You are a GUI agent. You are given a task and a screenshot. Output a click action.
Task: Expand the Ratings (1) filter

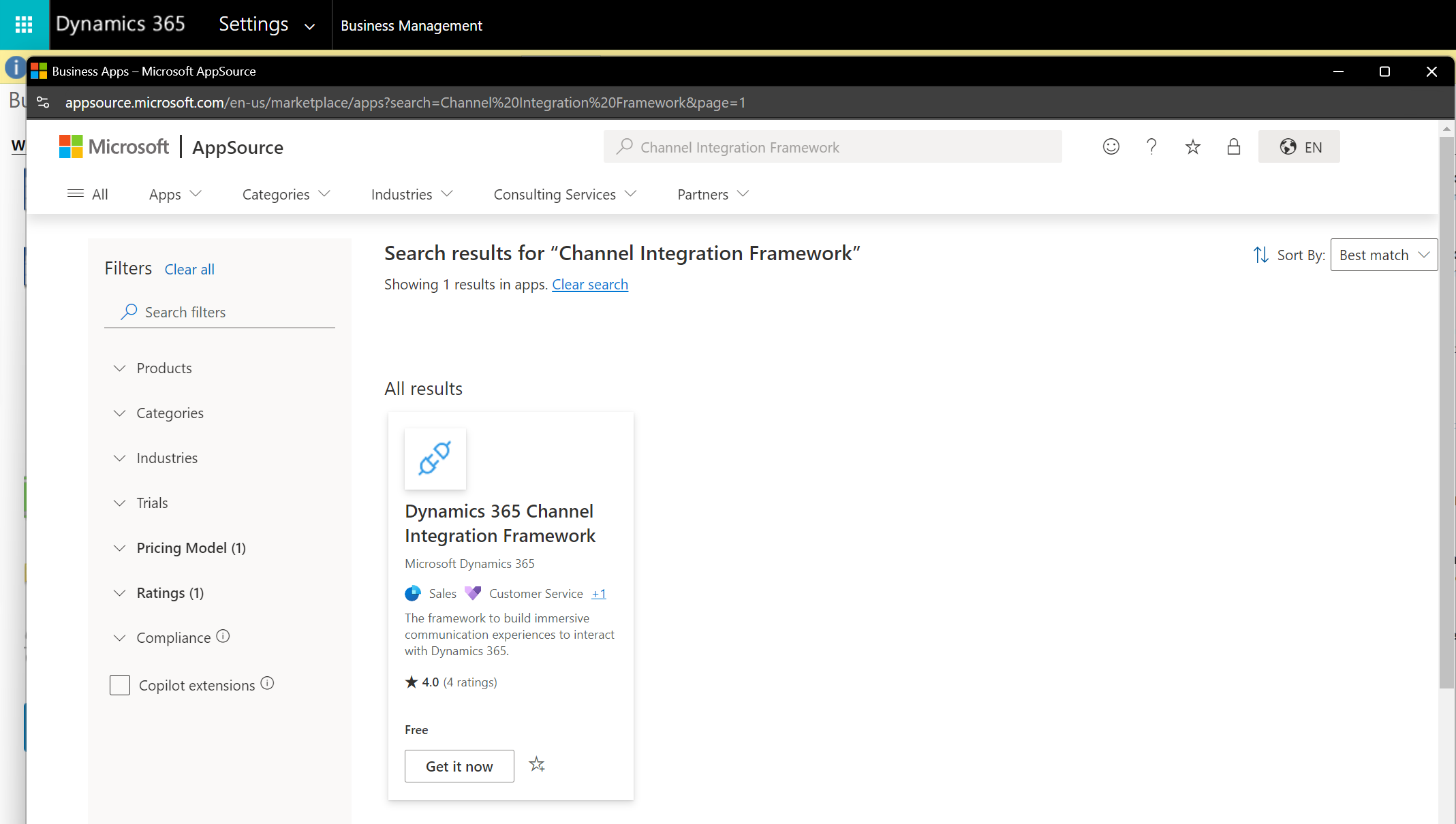(159, 592)
